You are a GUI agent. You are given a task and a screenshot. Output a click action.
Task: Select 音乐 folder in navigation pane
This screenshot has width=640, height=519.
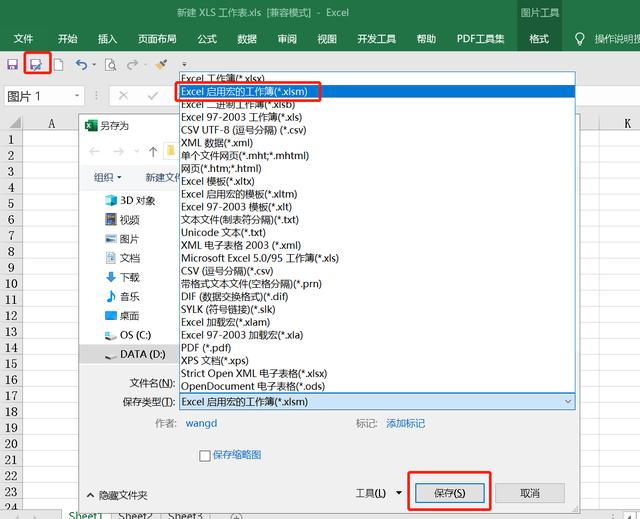coord(122,297)
